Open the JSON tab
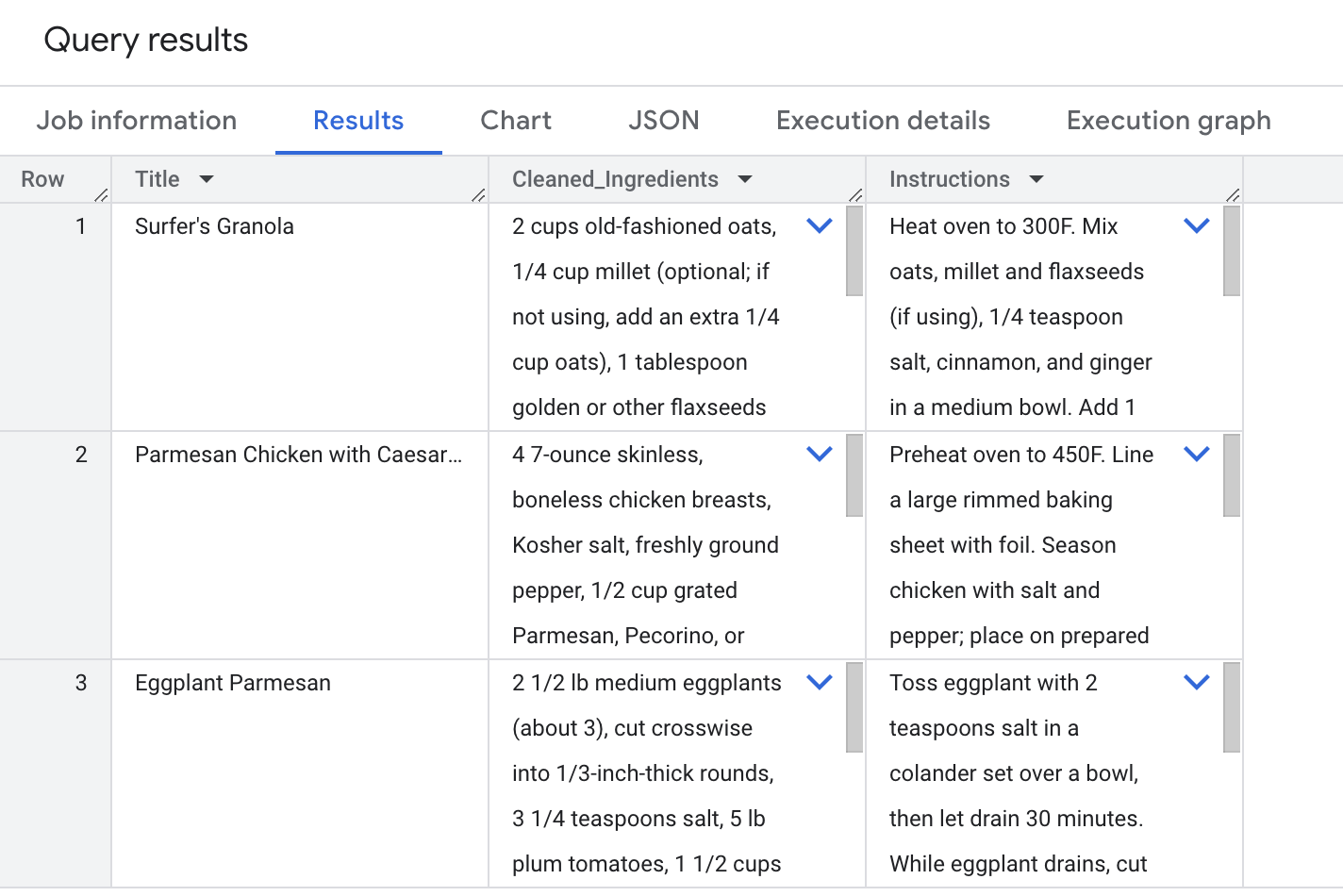The height and width of the screenshot is (896, 1343). coord(663,121)
